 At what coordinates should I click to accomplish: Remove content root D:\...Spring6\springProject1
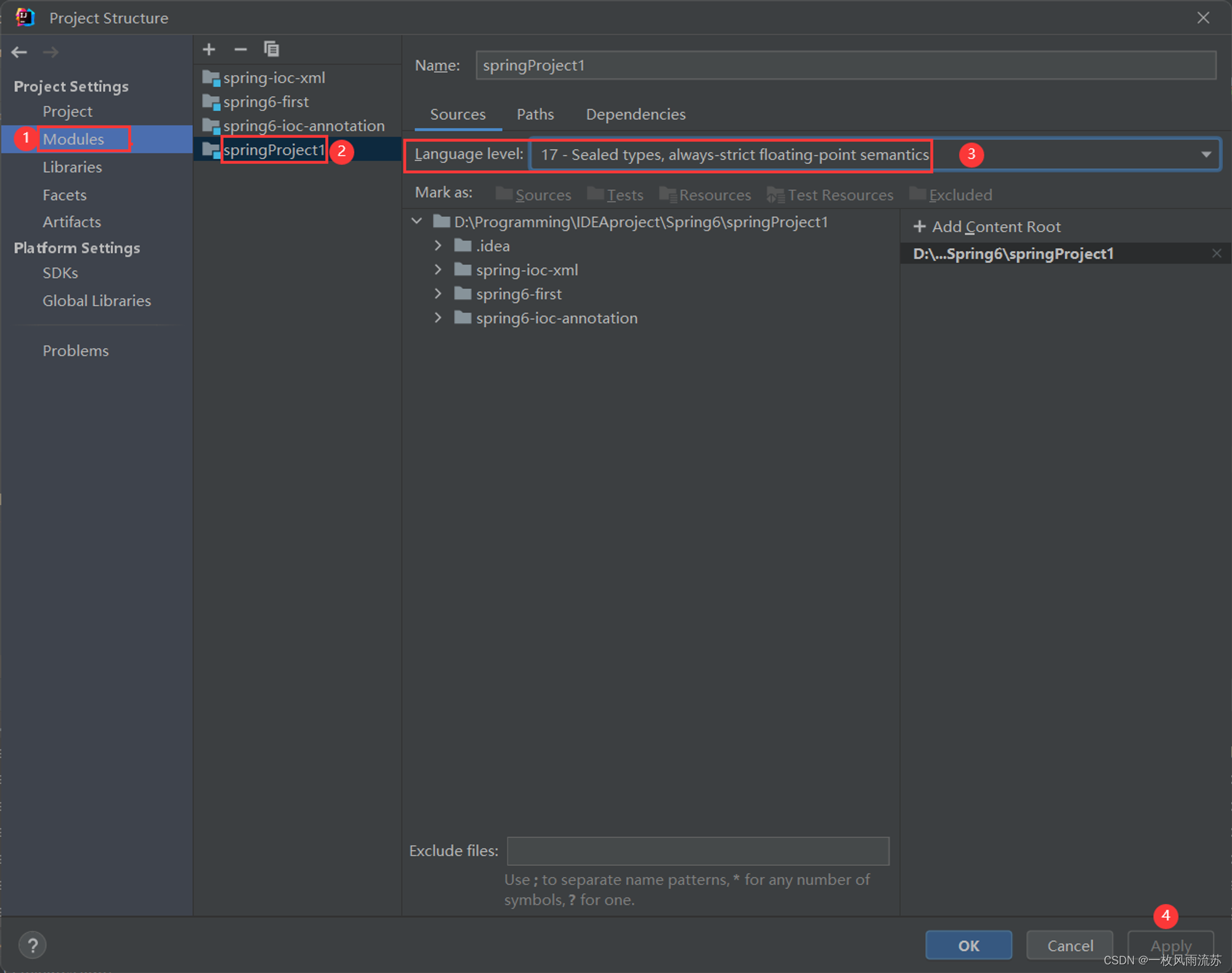[x=1216, y=254]
